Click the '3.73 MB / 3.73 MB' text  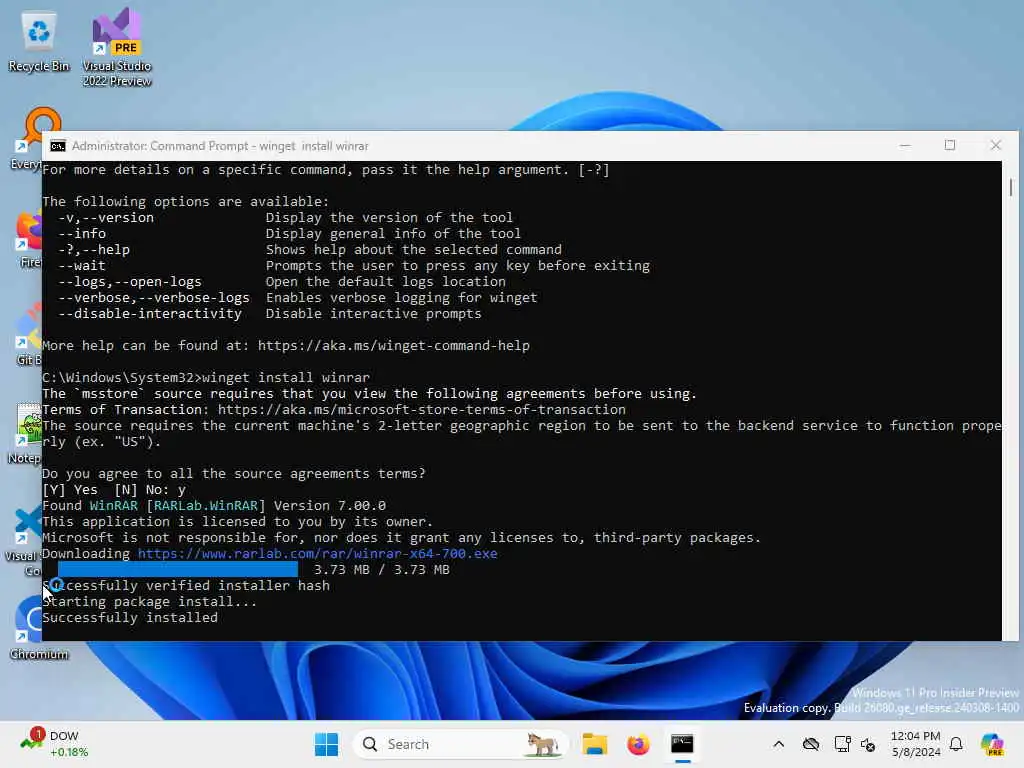(381, 569)
